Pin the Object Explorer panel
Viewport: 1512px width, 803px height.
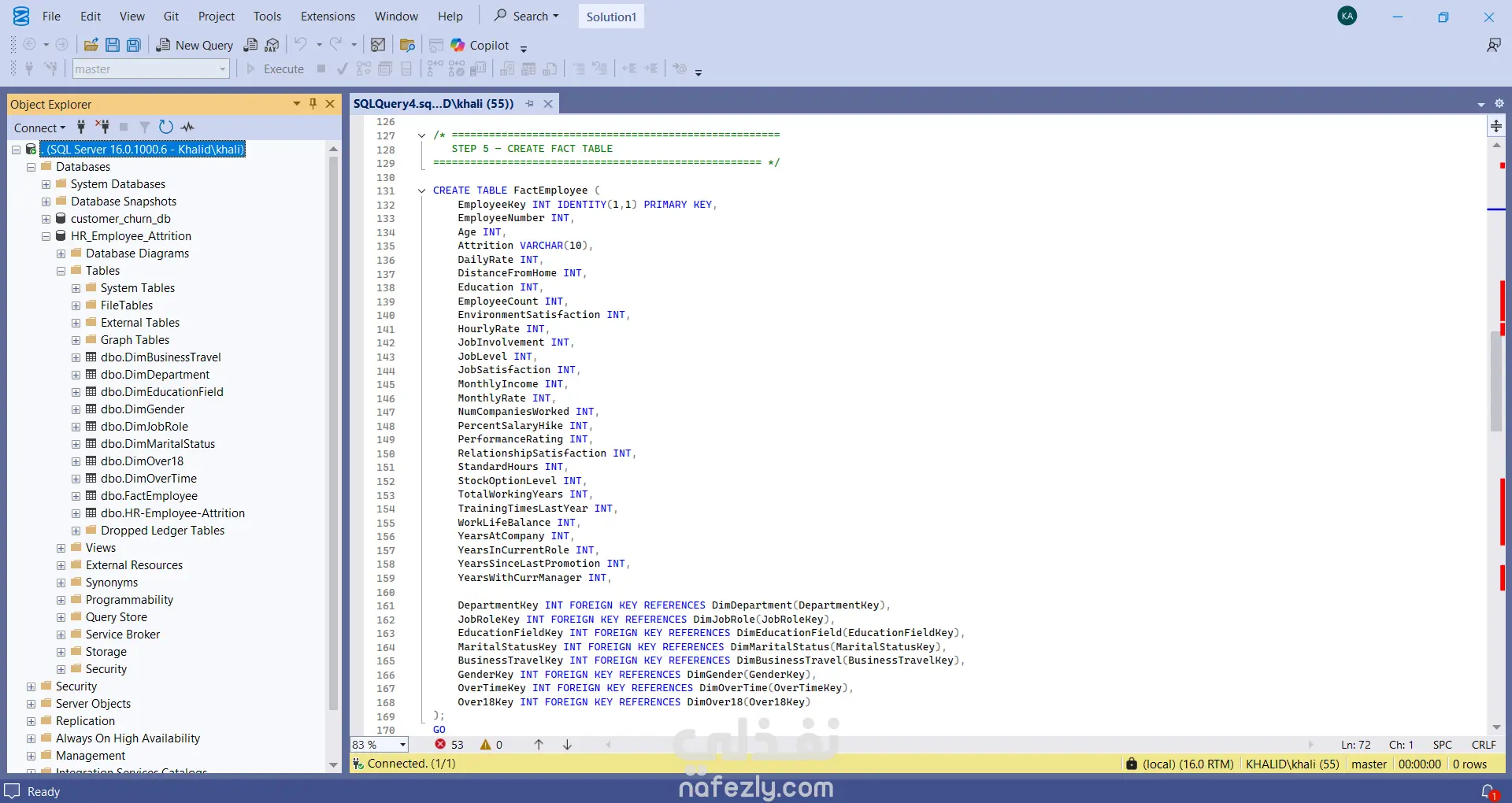pos(313,104)
